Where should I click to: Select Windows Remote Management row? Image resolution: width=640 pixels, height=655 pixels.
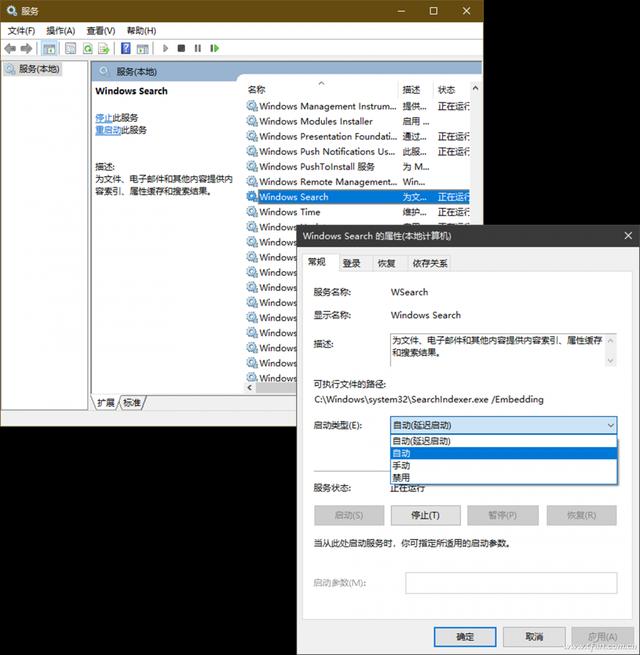(x=358, y=181)
